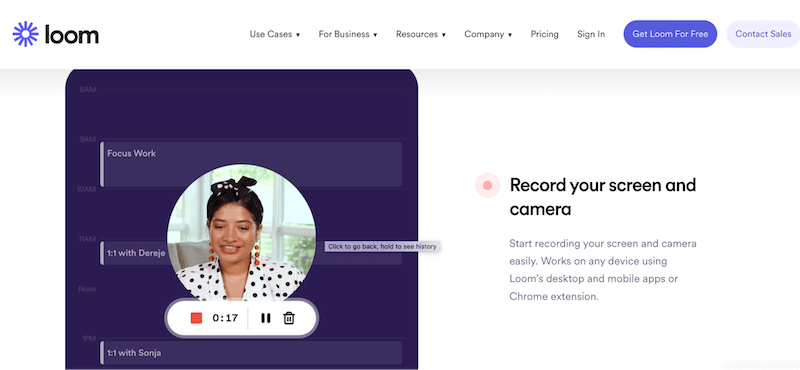Open the 1:1 with Sonja event
Screen dimensions: 800x370
tap(251, 353)
